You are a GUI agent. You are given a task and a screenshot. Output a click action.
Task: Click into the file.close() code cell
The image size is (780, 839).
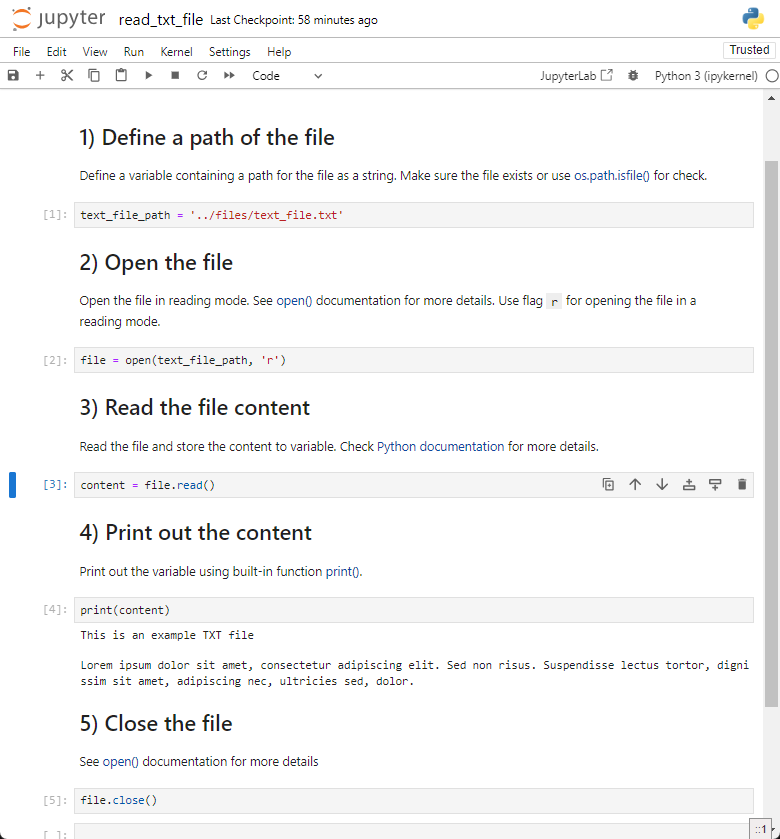[414, 800]
